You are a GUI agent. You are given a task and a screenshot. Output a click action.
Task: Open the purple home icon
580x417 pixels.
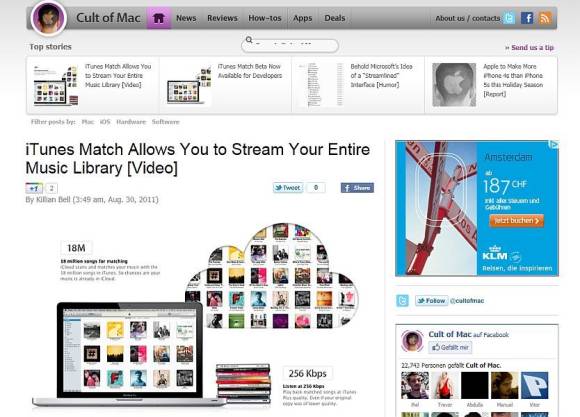(x=159, y=18)
